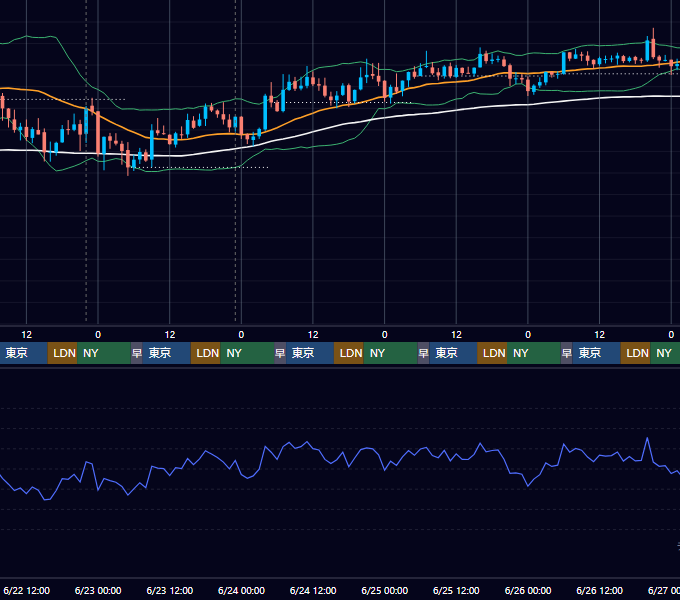Click the LDN session block on 6/22

point(62,353)
